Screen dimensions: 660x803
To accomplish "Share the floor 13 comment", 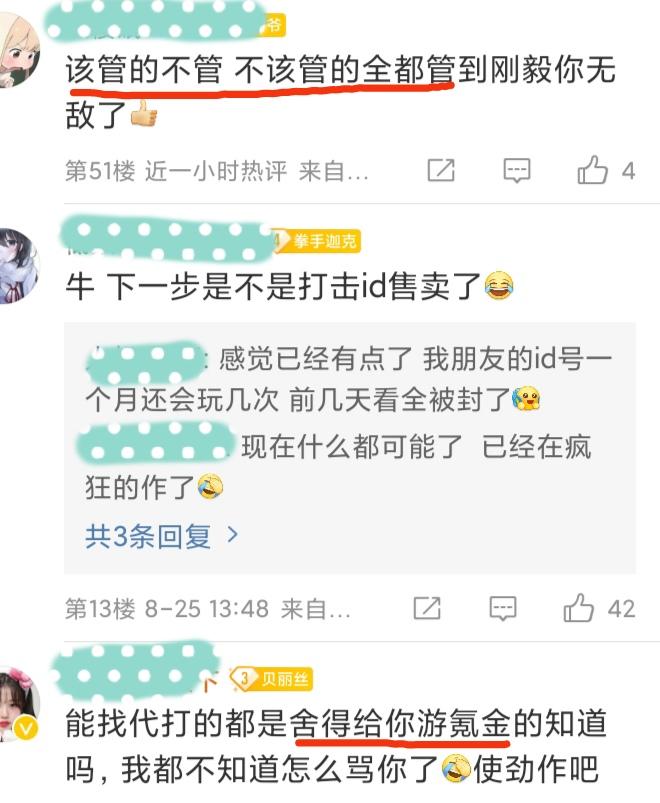I will 427,608.
